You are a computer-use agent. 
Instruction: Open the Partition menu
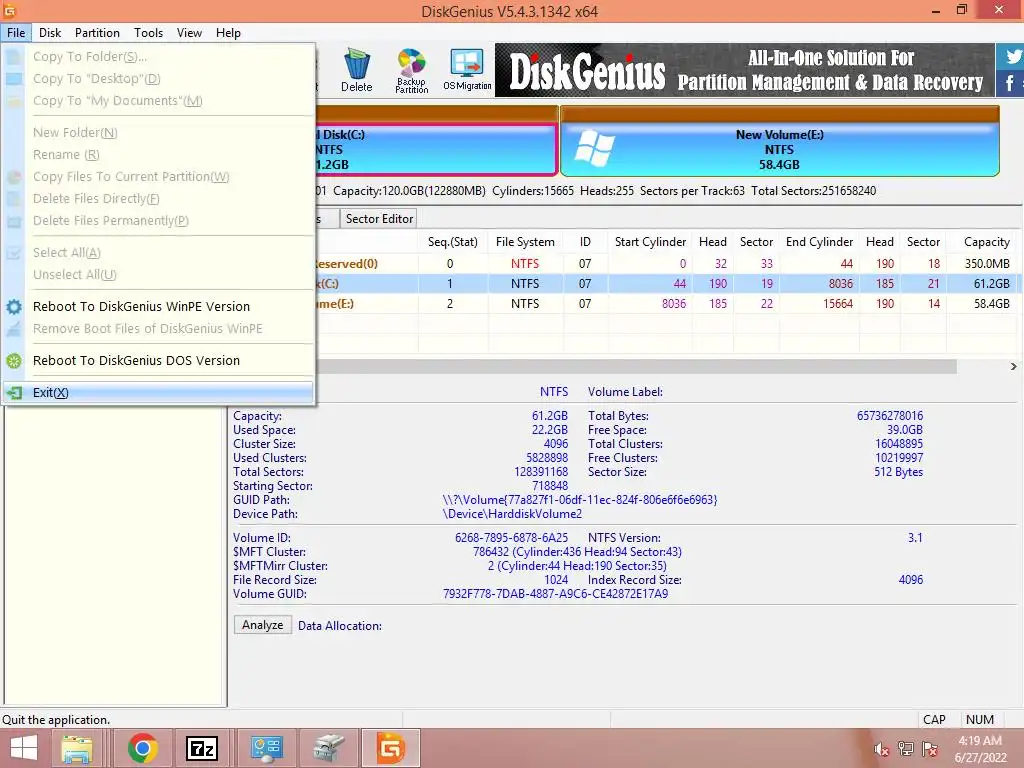click(x=97, y=33)
